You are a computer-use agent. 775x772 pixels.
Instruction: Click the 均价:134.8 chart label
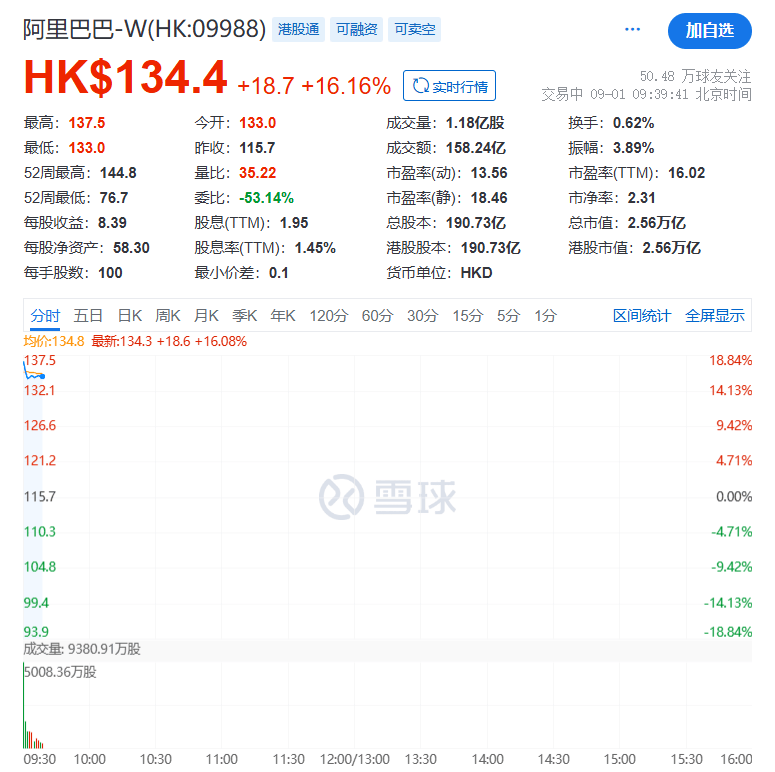point(54,342)
